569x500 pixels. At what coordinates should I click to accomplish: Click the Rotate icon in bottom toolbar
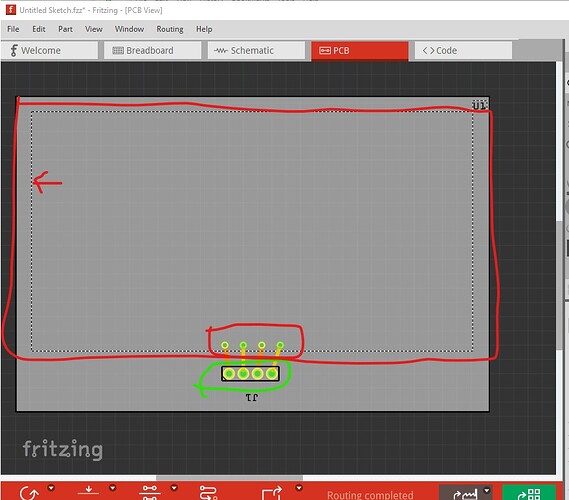pos(29,493)
